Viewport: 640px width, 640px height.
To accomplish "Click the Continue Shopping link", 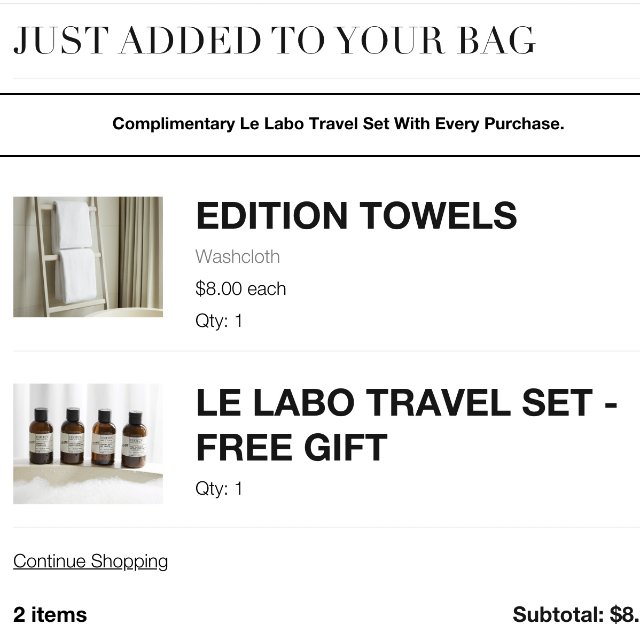I will (90, 562).
